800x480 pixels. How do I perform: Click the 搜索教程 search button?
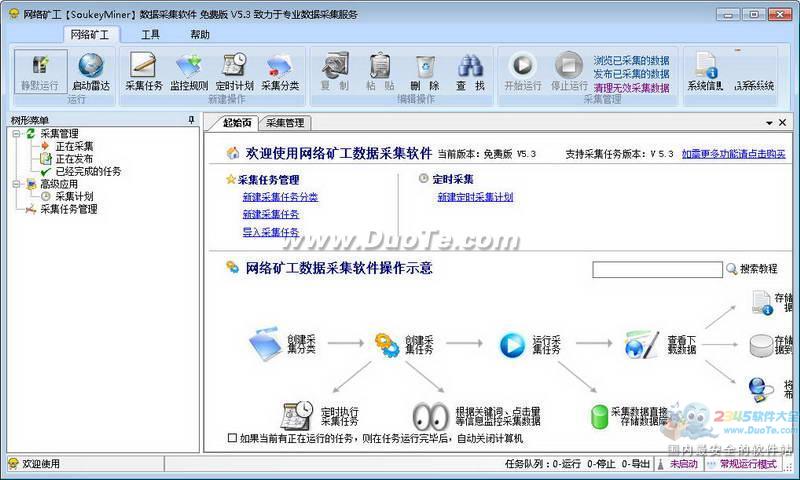[x=752, y=268]
